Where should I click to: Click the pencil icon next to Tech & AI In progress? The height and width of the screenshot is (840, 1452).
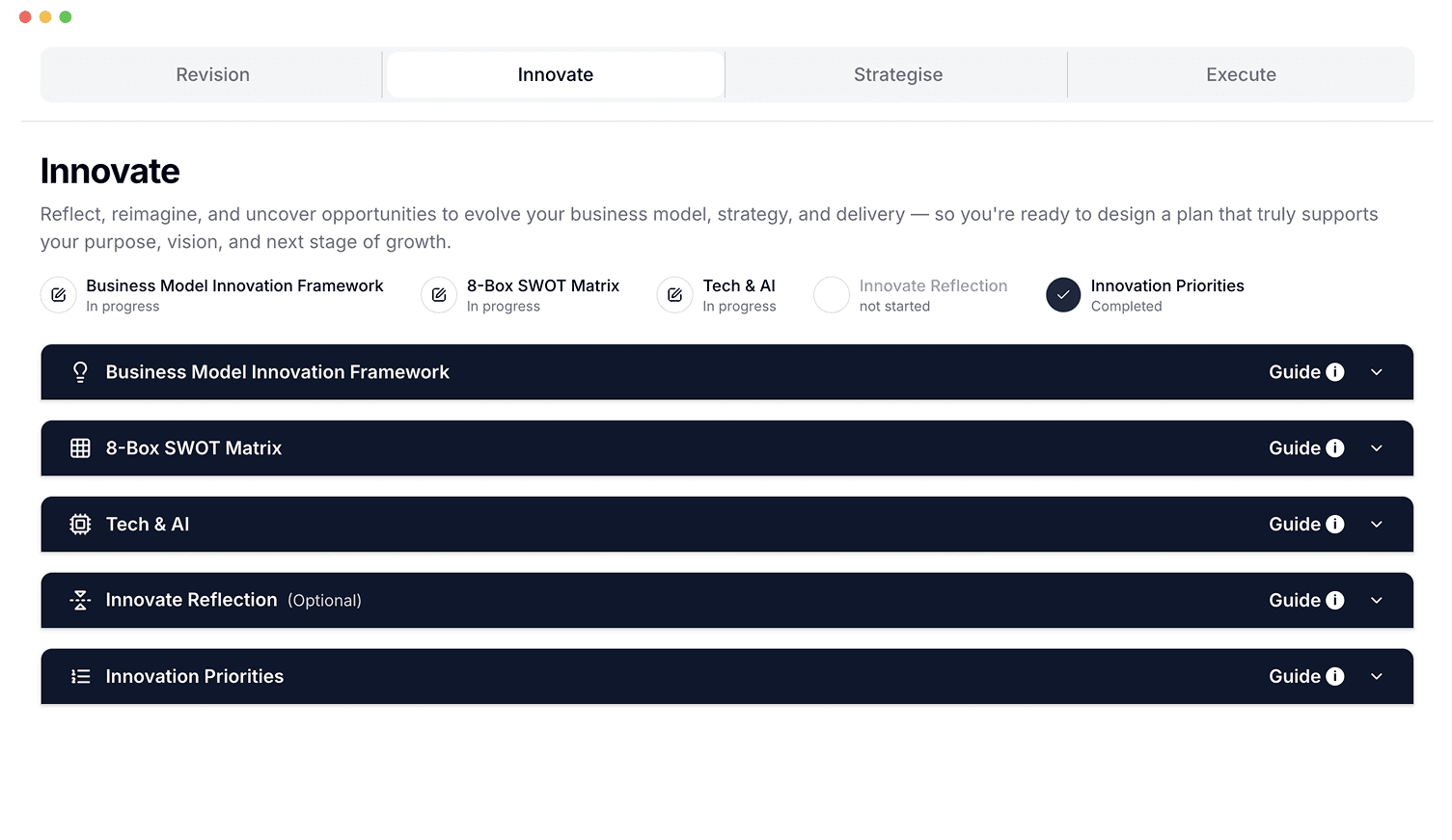pos(674,295)
